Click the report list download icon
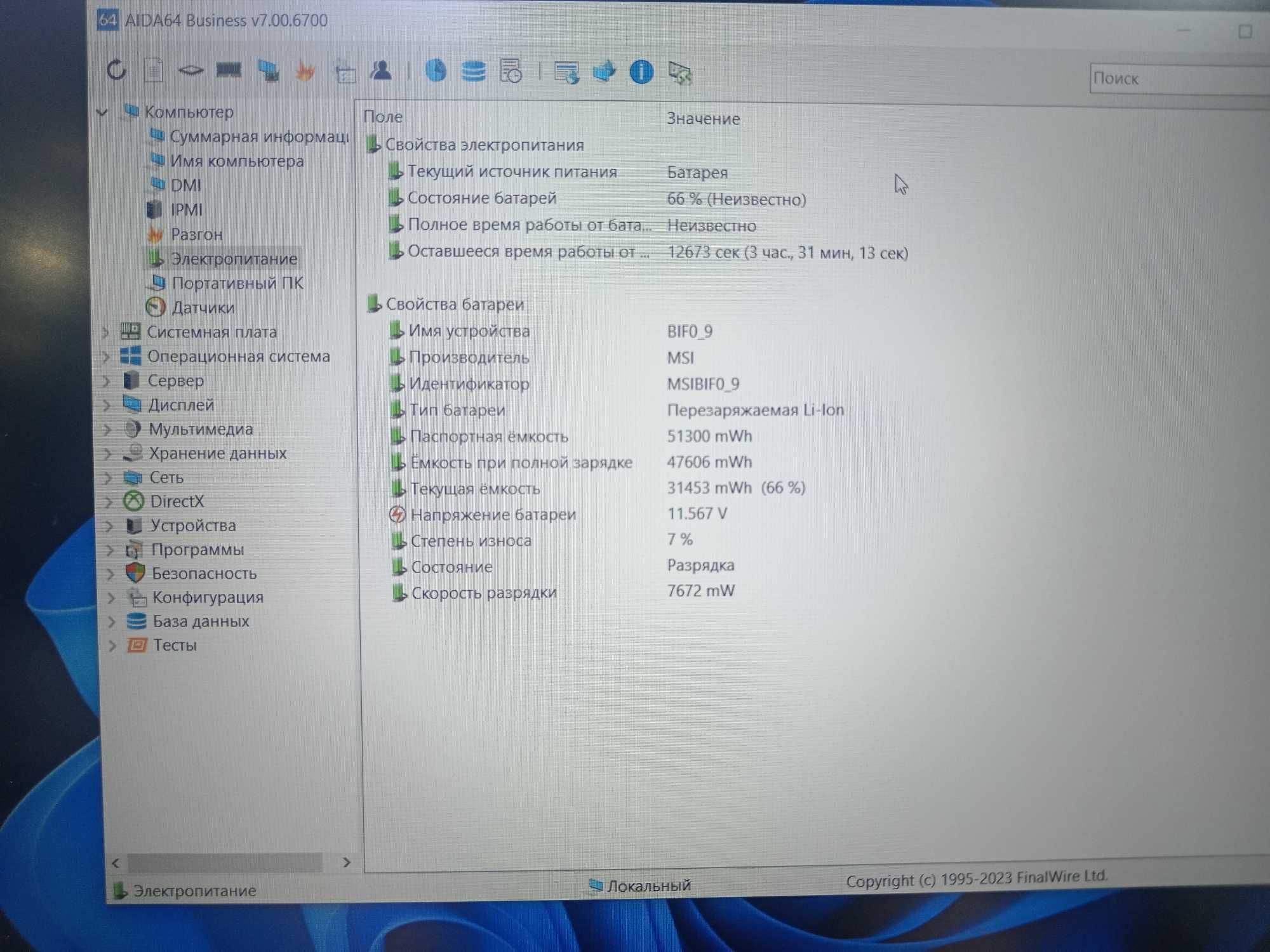The width and height of the screenshot is (1270, 952). [x=566, y=72]
